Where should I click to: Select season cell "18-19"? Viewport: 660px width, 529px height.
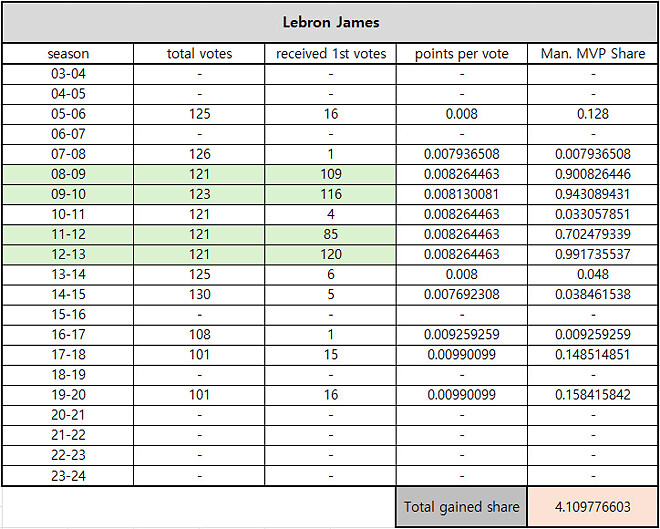68,375
